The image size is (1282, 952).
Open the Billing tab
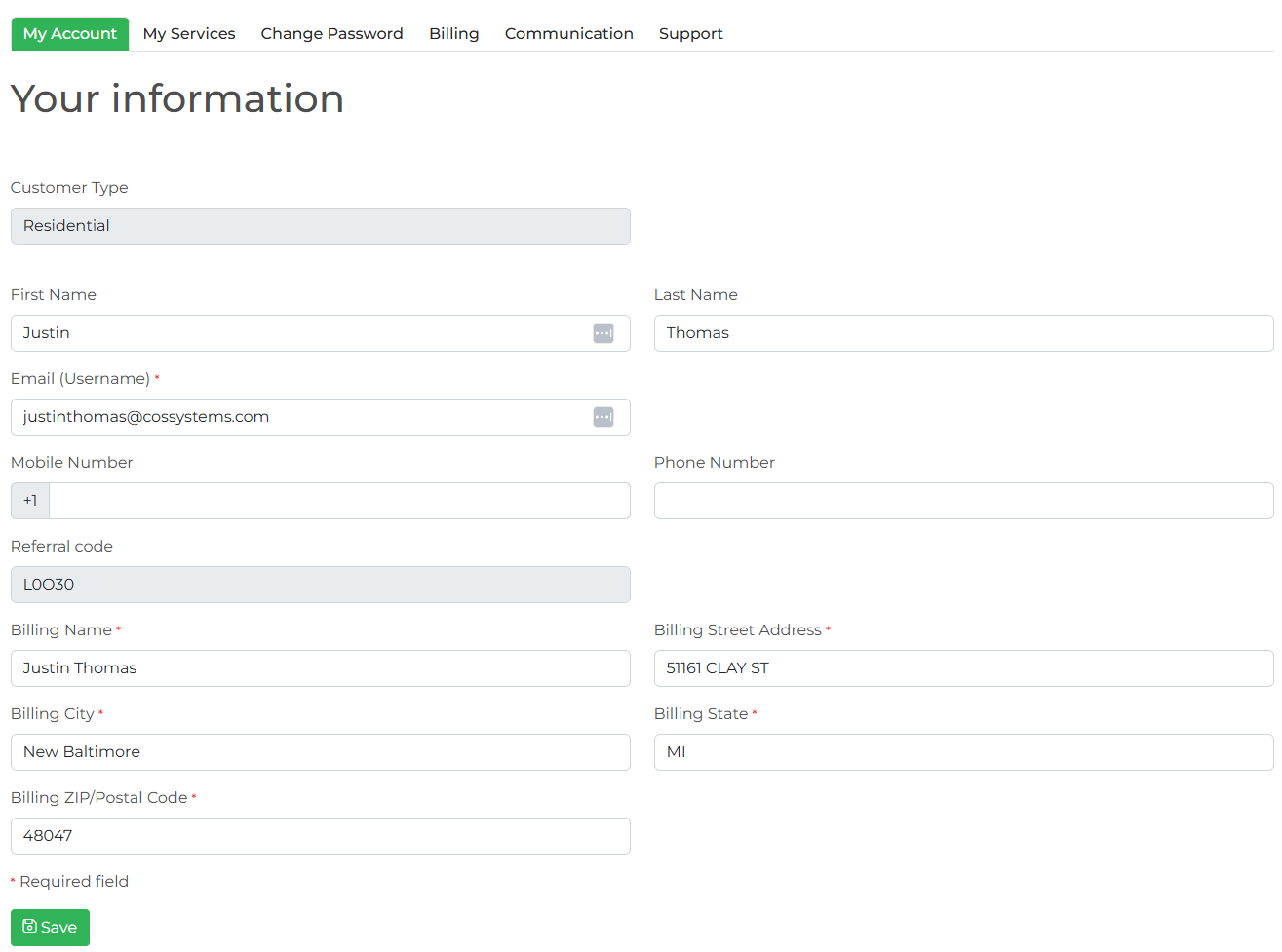pyautogui.click(x=454, y=34)
